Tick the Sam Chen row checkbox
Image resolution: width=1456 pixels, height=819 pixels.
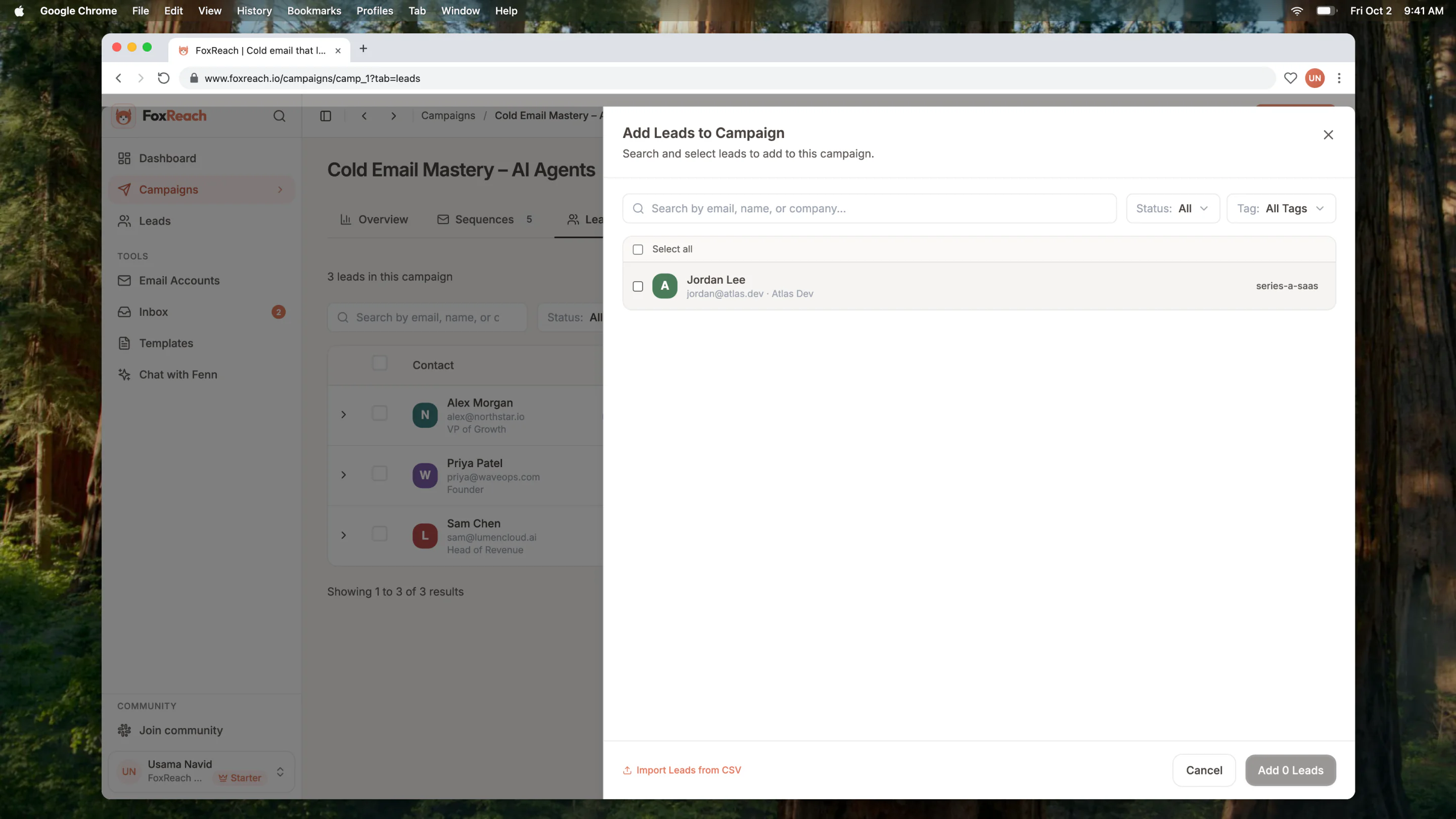pyautogui.click(x=380, y=534)
